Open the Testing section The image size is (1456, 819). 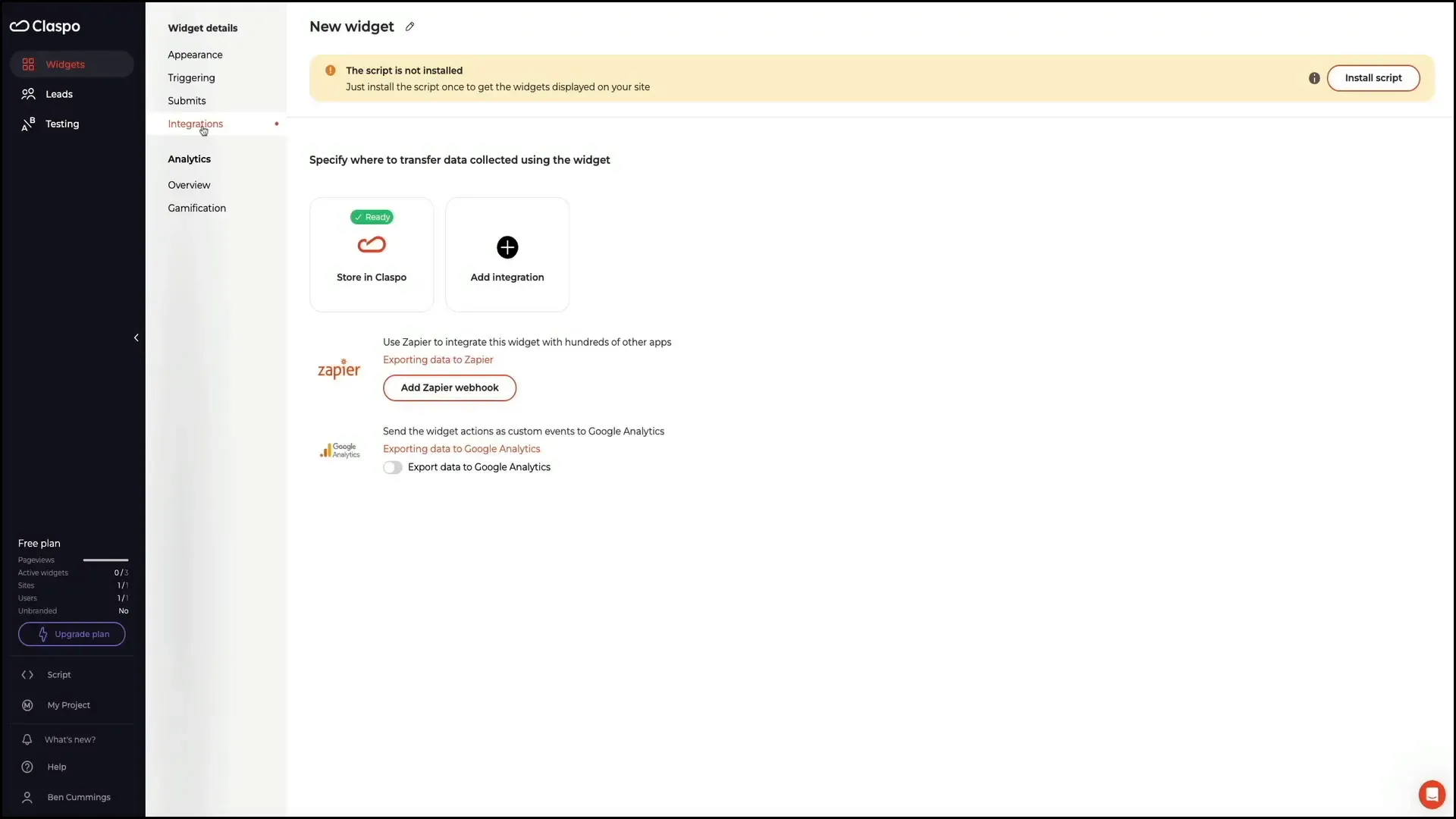(72, 124)
